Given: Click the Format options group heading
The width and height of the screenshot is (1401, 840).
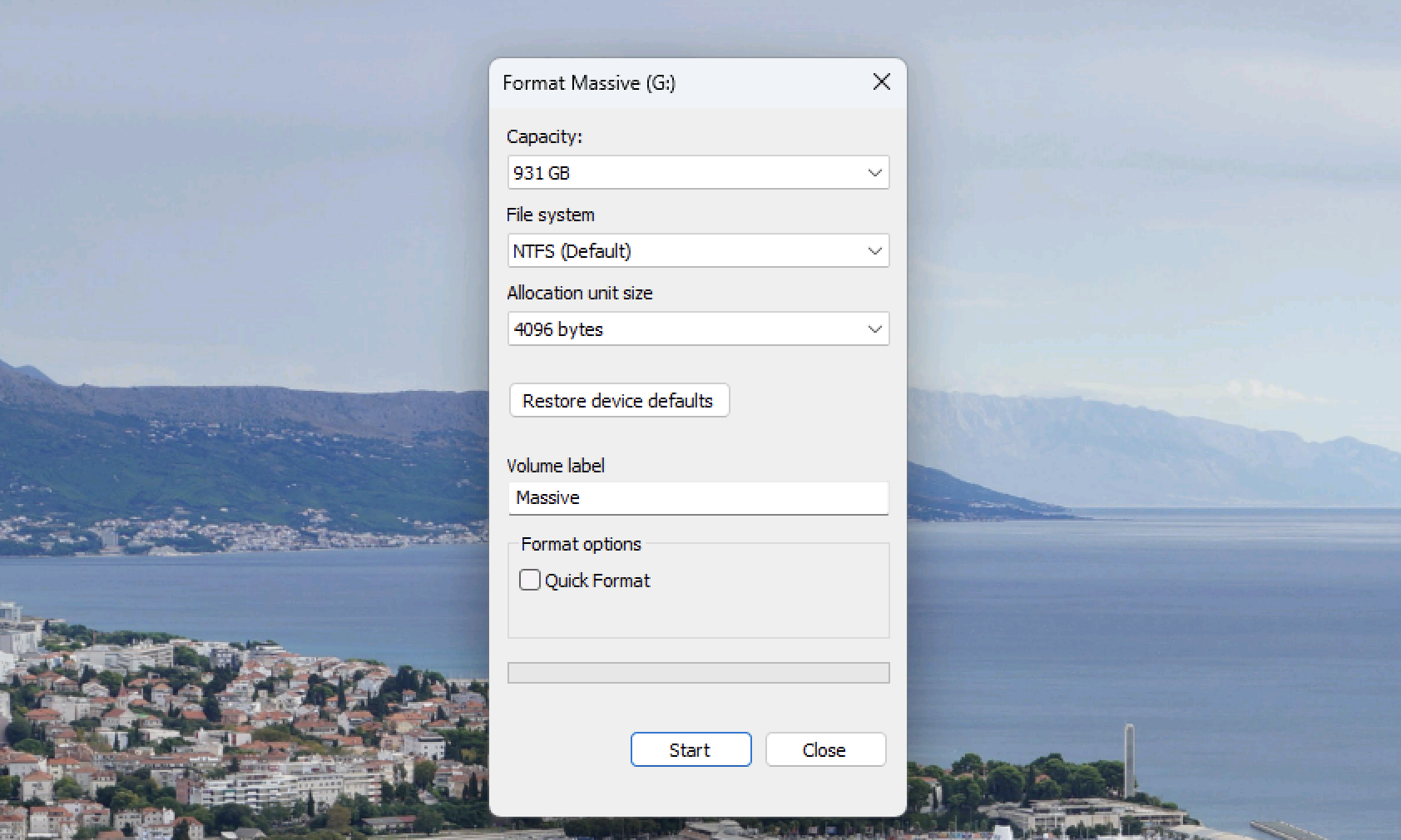Looking at the screenshot, I should pyautogui.click(x=581, y=544).
